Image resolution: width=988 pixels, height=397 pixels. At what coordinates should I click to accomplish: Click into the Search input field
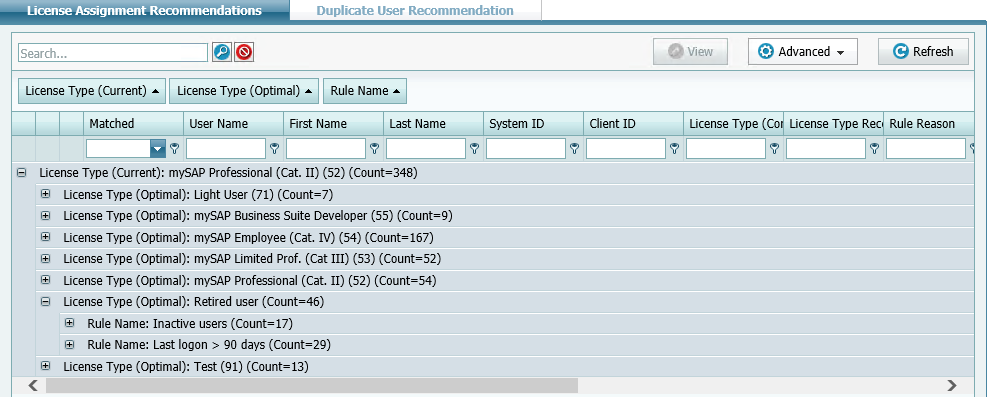tap(113, 53)
